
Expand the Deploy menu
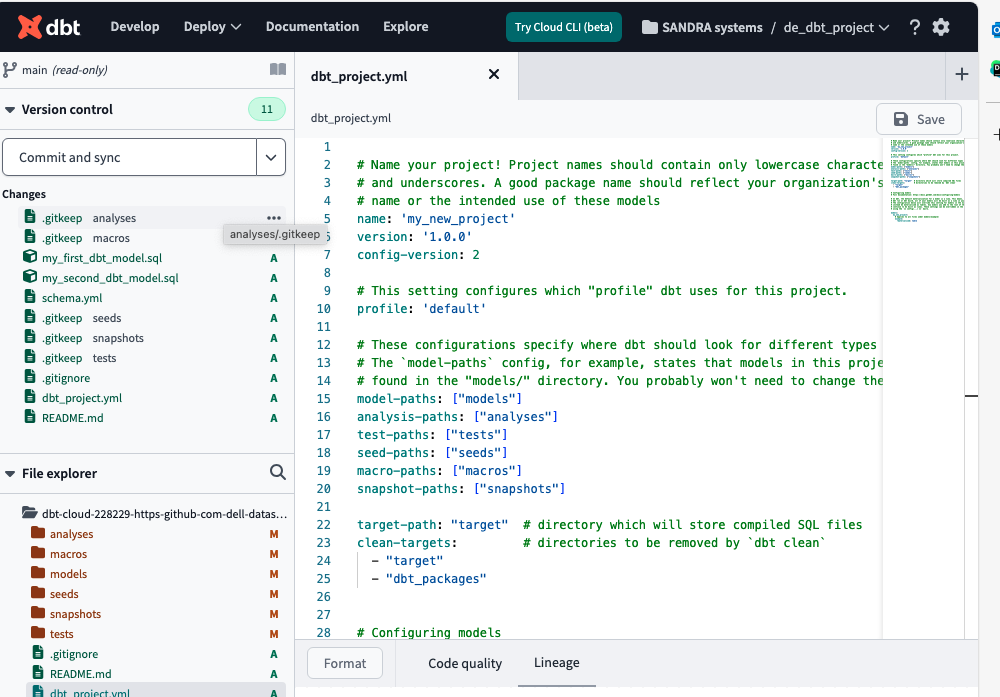click(x=212, y=27)
